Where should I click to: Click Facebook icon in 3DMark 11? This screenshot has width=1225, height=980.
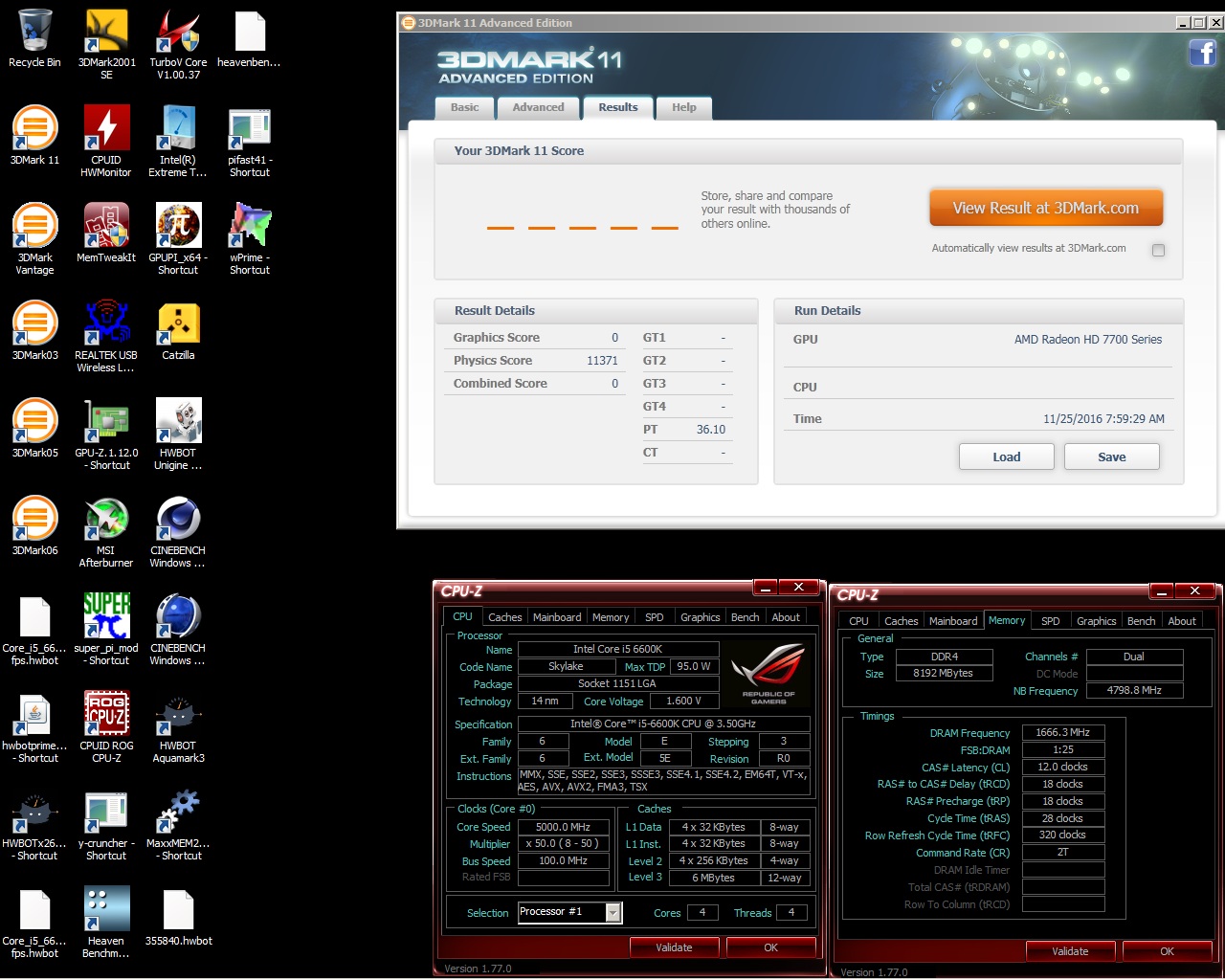[x=1203, y=53]
